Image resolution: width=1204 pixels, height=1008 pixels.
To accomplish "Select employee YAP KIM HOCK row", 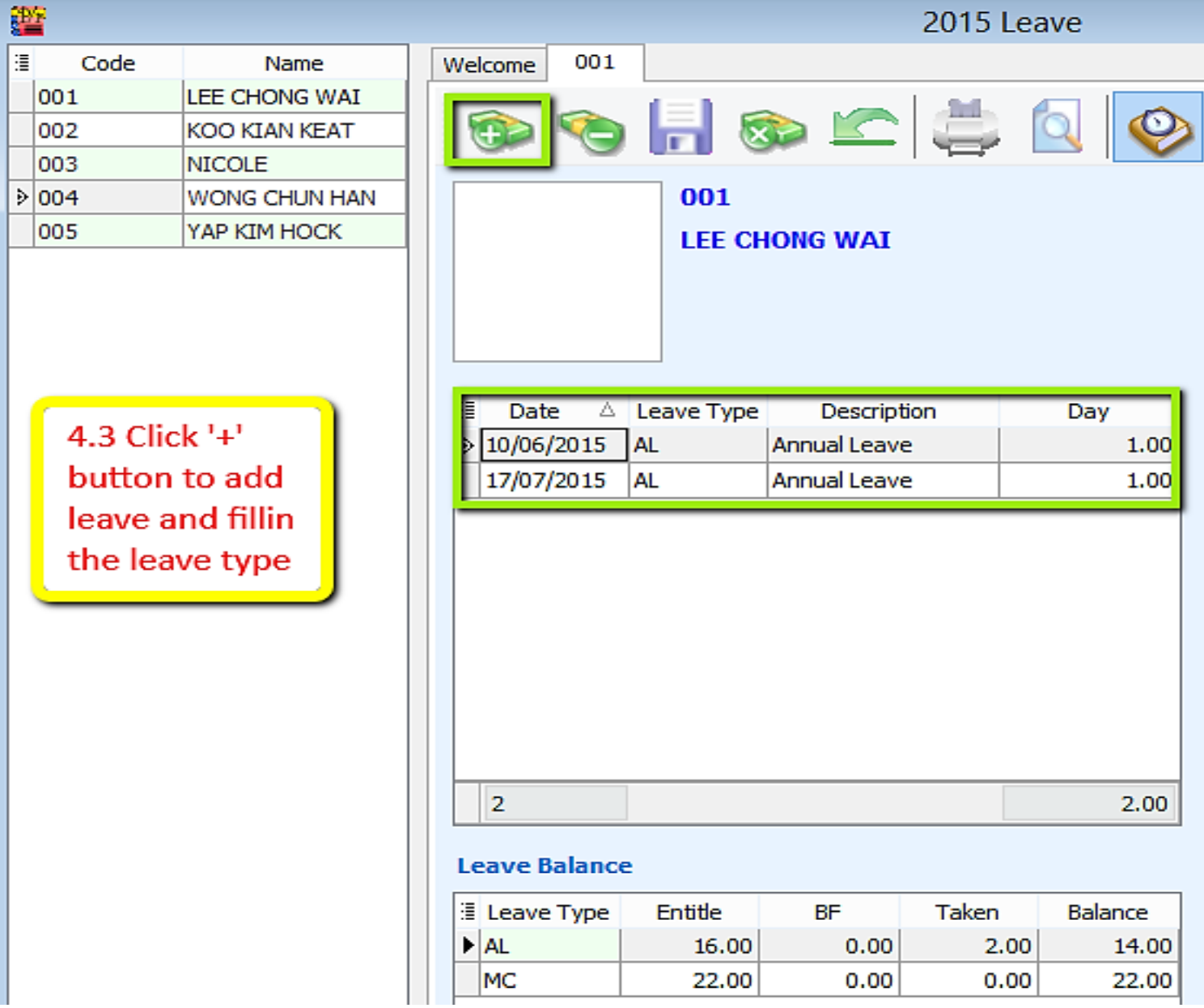I will click(x=265, y=231).
